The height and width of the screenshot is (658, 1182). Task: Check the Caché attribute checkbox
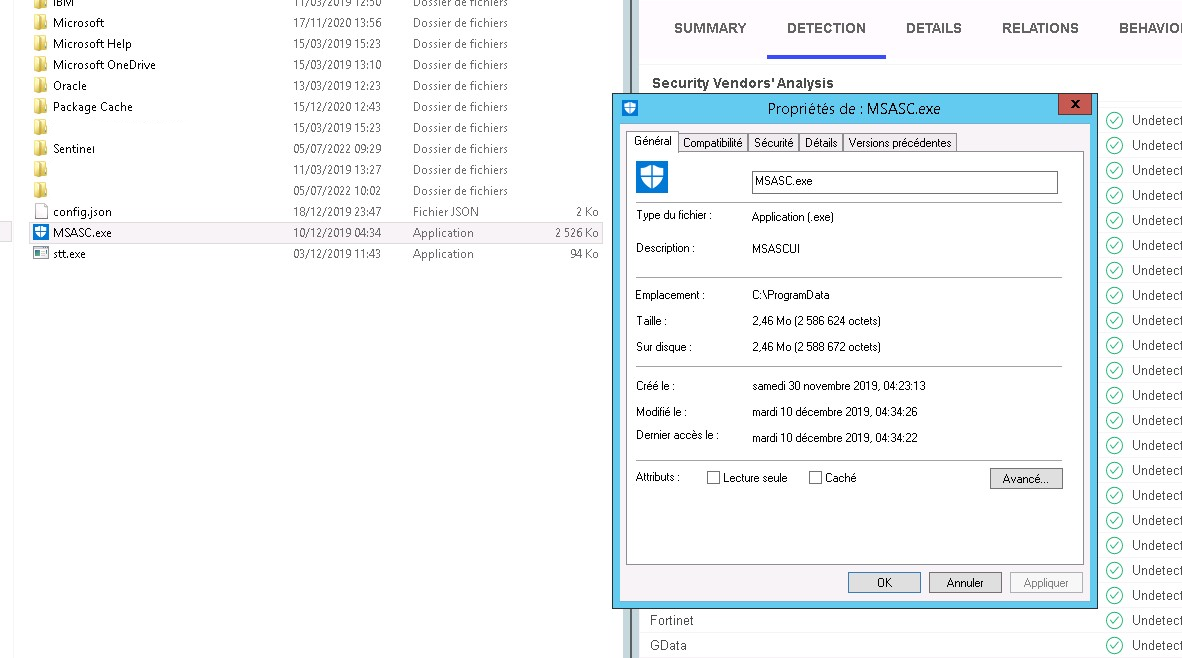click(x=814, y=478)
